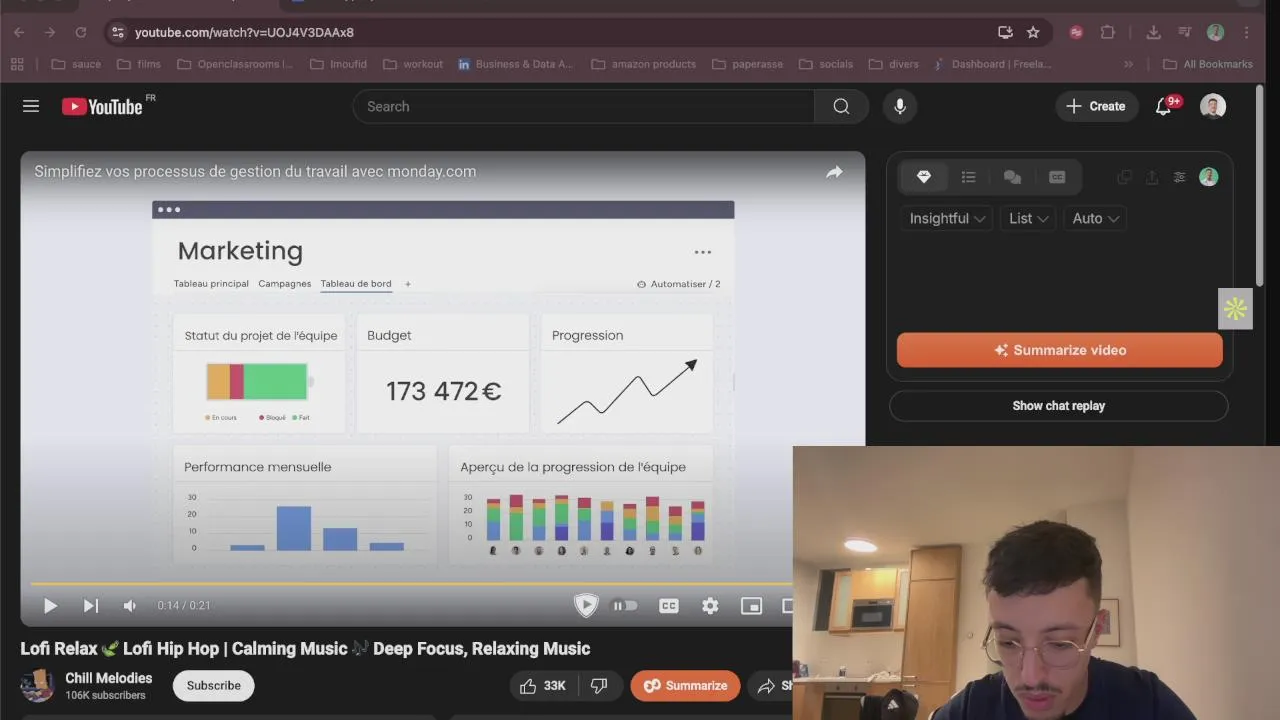Click the Summarize video button

click(x=1060, y=350)
